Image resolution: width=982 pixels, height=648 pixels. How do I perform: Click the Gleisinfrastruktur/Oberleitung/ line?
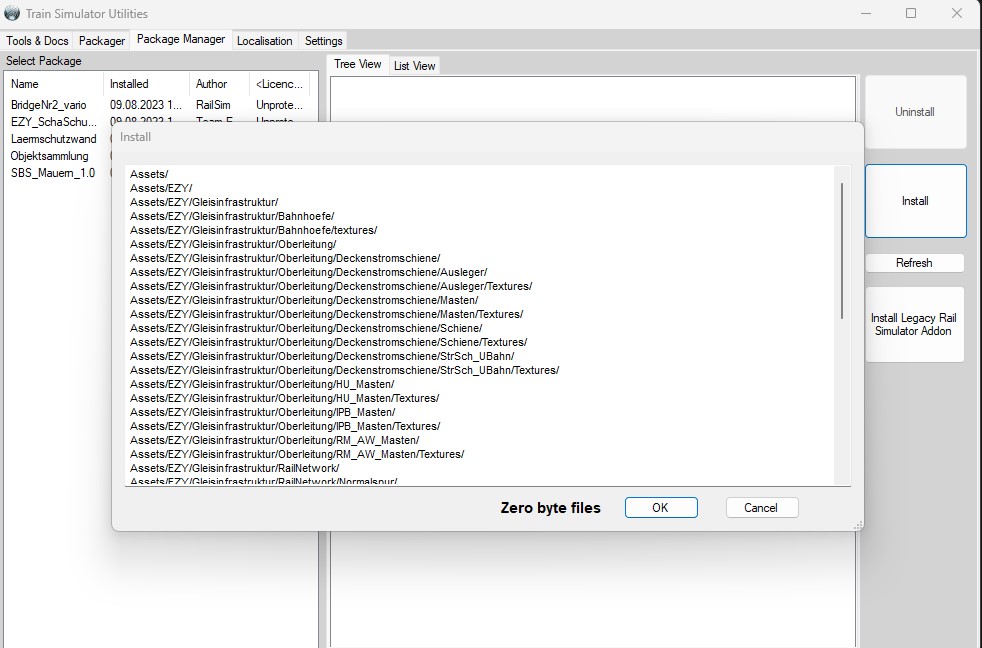coord(233,244)
